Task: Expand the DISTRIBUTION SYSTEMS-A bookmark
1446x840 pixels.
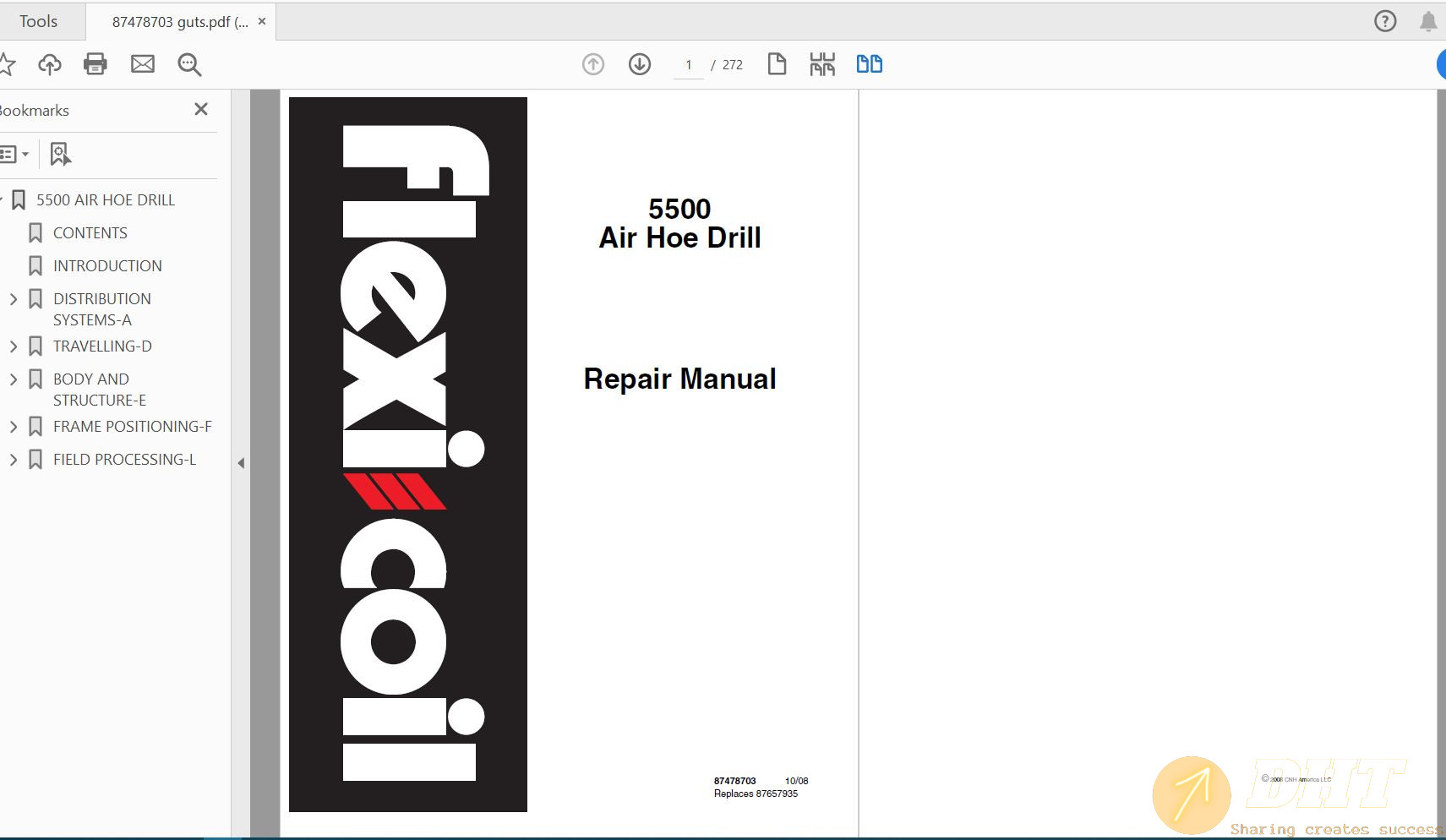Action: coord(14,299)
